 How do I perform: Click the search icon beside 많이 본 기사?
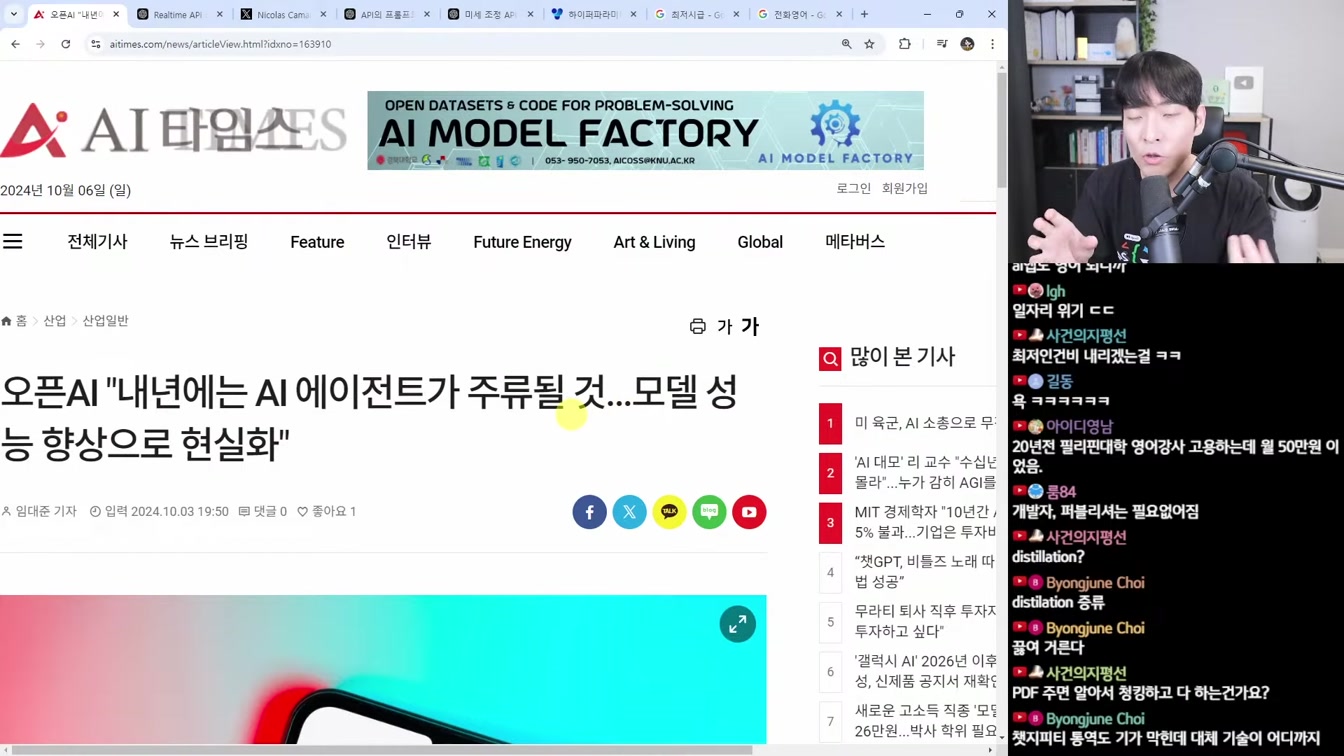[830, 359]
